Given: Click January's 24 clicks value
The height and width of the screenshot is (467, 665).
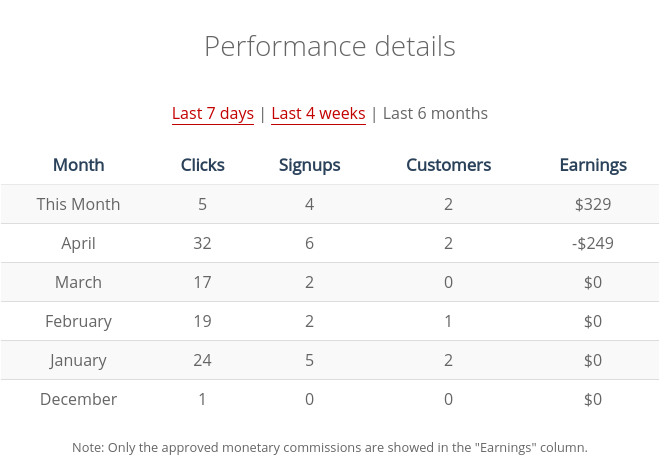Looking at the screenshot, I should pos(202,360).
